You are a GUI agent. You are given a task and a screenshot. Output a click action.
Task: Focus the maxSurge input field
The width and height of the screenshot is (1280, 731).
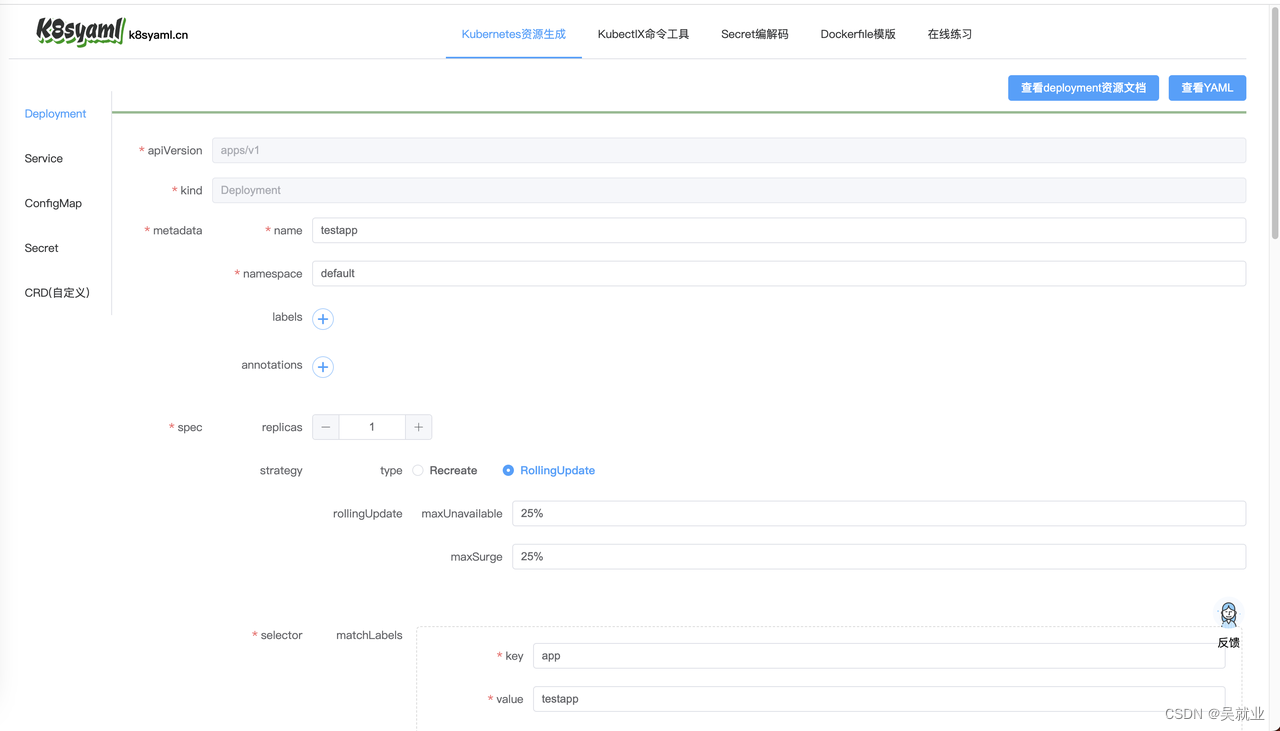click(x=879, y=556)
